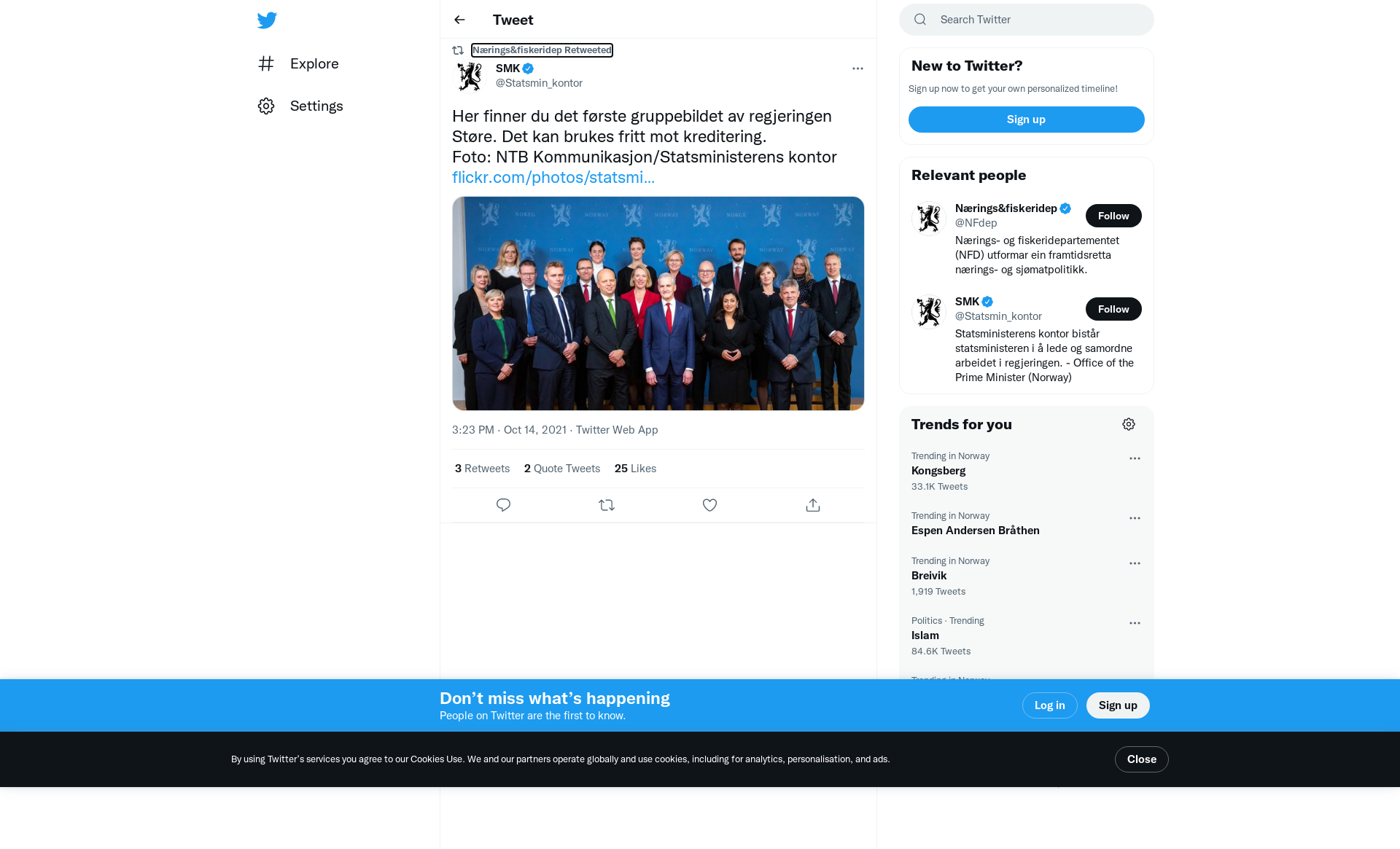Viewport: 1400px width, 849px height.
Task: Close the cookies notice
Action: (x=1141, y=759)
